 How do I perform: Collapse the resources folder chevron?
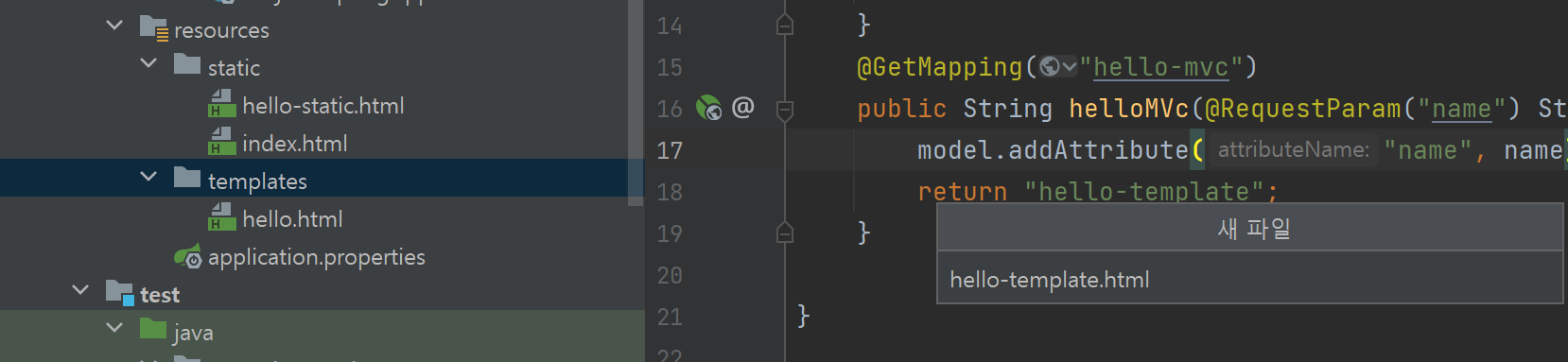click(x=114, y=26)
